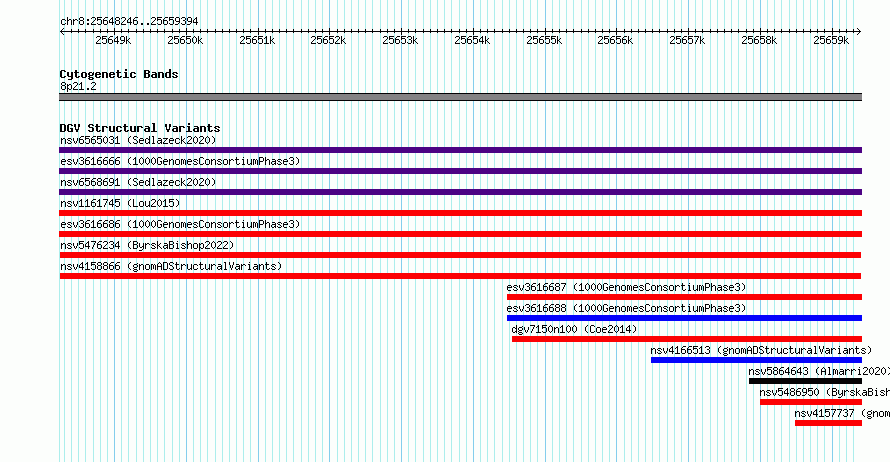Click the red bar under nsv4158866
890x462 pixels.
[460, 276]
